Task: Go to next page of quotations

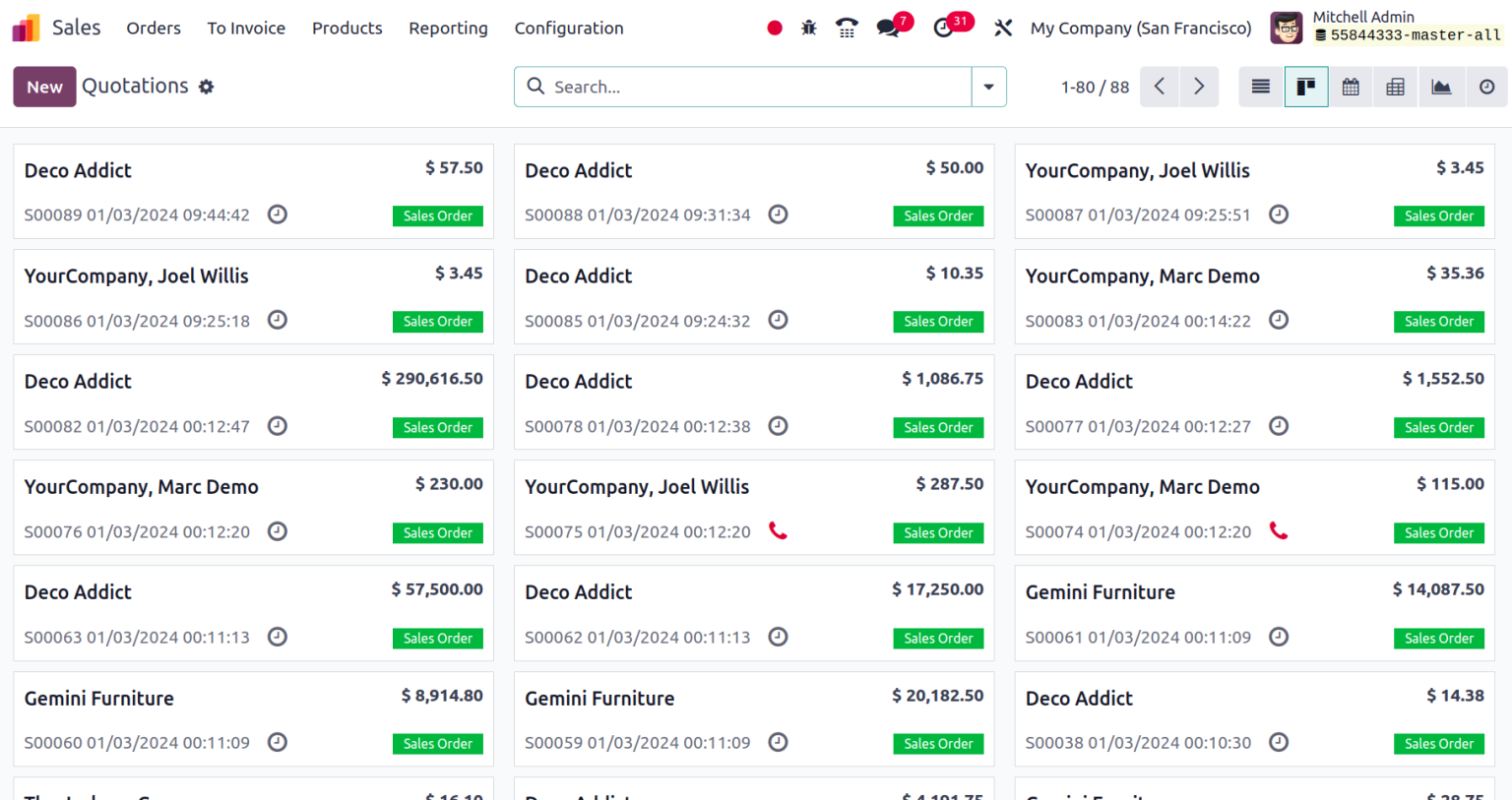Action: [x=1199, y=87]
